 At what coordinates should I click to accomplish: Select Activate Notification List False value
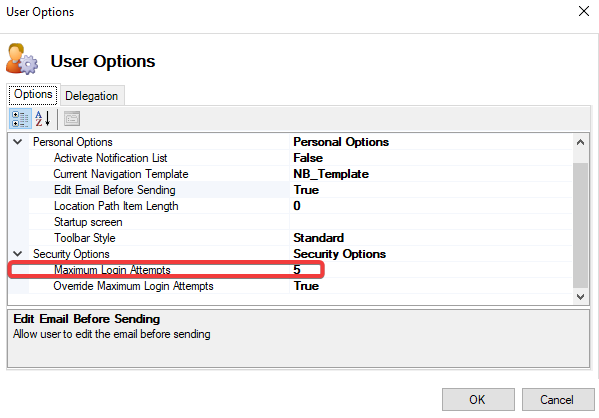click(x=431, y=158)
